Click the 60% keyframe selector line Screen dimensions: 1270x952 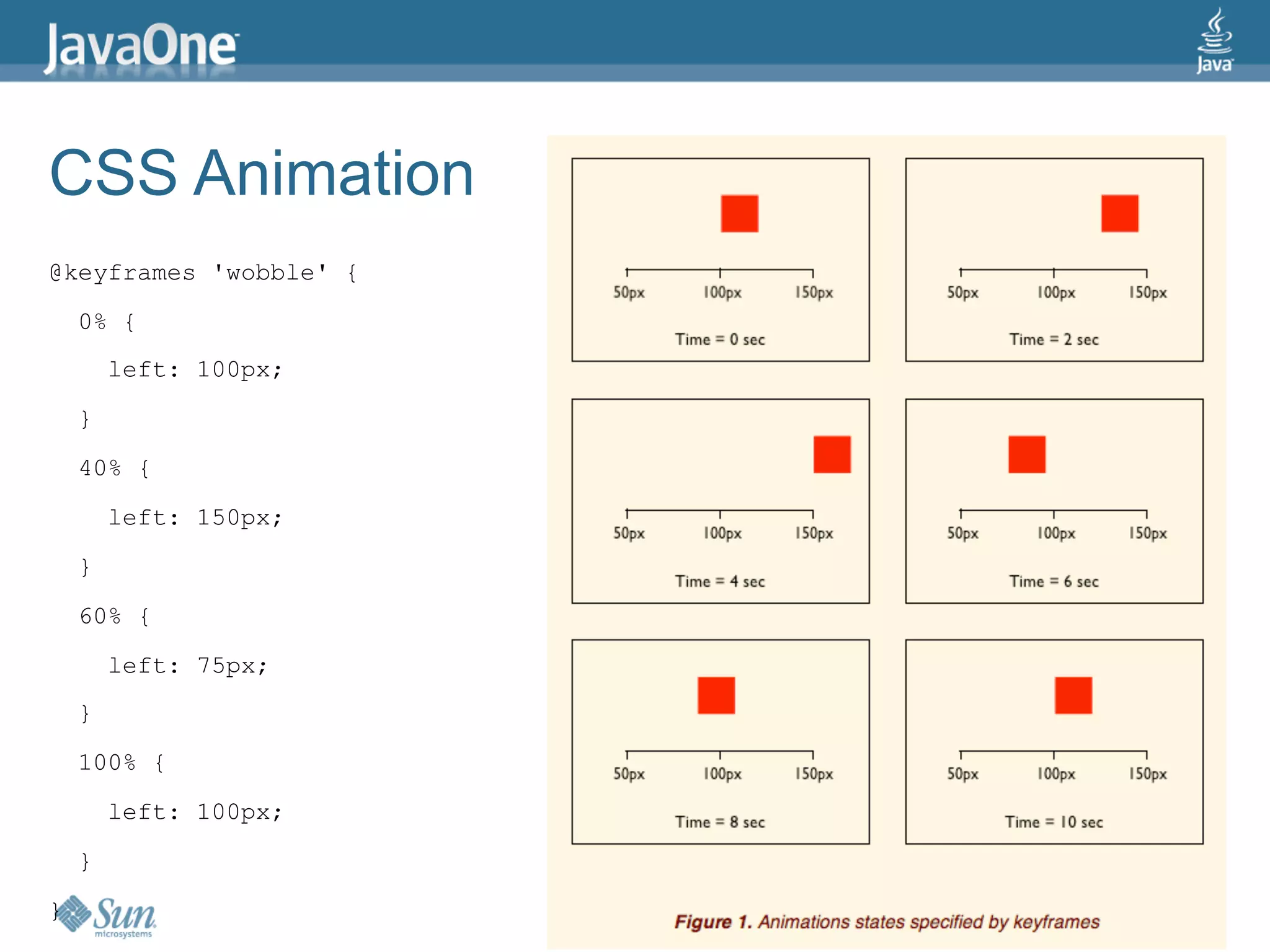point(114,616)
